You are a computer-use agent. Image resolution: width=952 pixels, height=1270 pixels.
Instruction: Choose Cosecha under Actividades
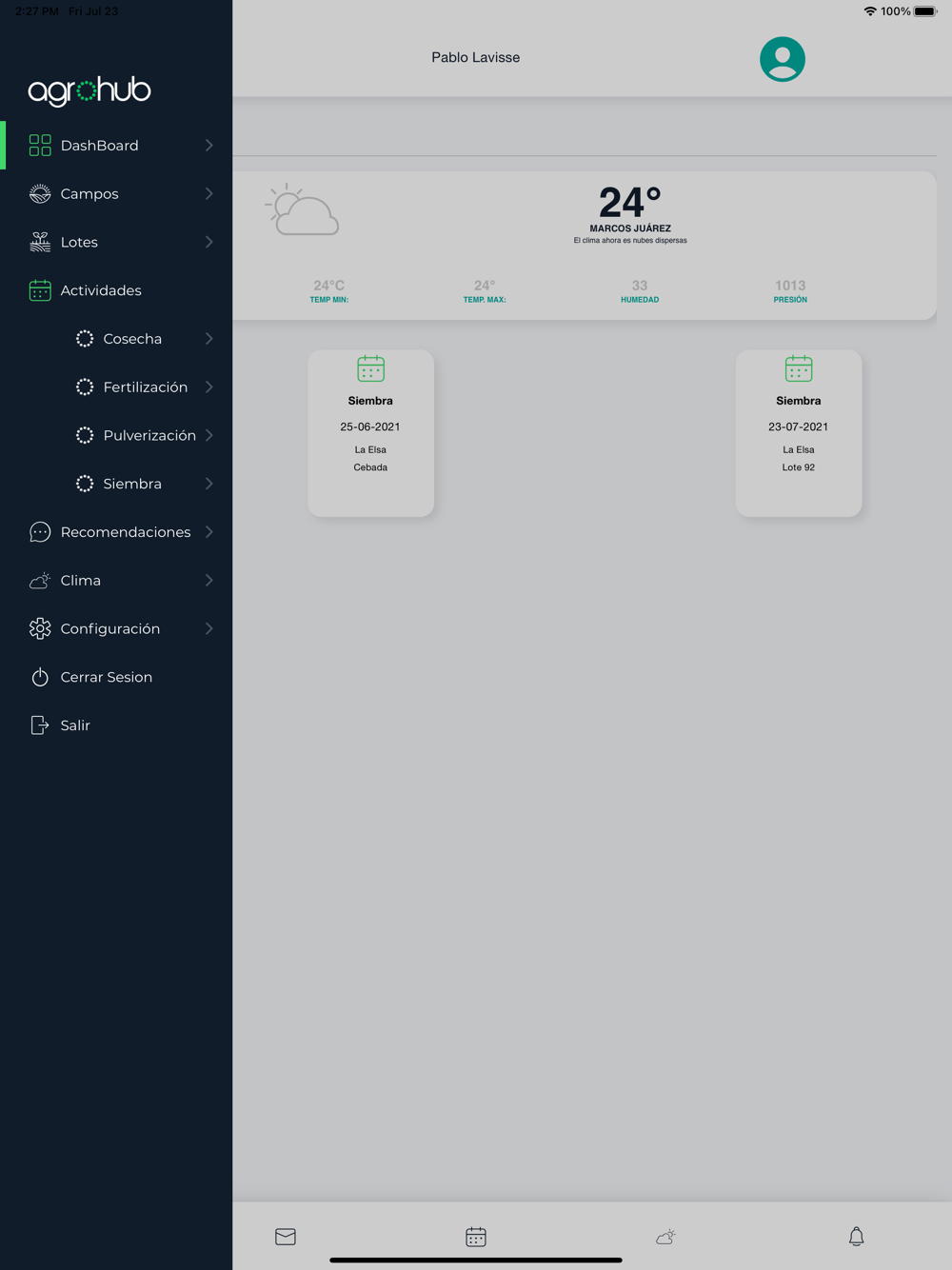coord(116,339)
